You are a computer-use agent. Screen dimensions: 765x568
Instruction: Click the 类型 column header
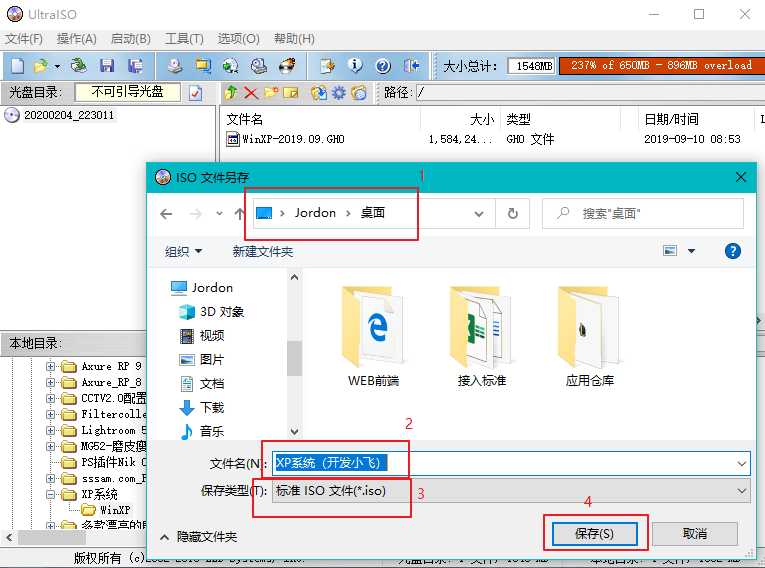click(518, 119)
